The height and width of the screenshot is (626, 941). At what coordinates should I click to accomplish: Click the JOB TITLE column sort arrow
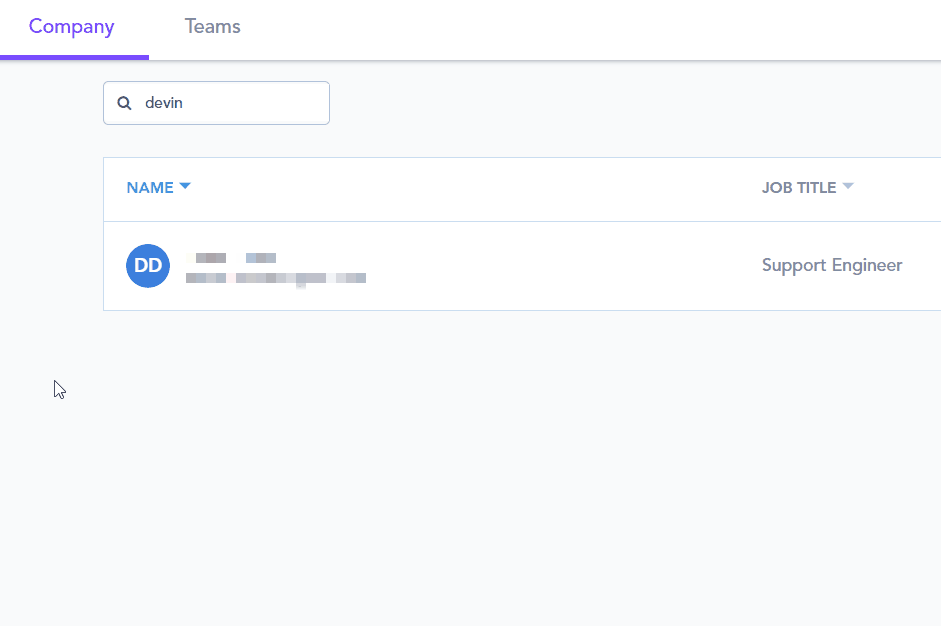point(848,187)
